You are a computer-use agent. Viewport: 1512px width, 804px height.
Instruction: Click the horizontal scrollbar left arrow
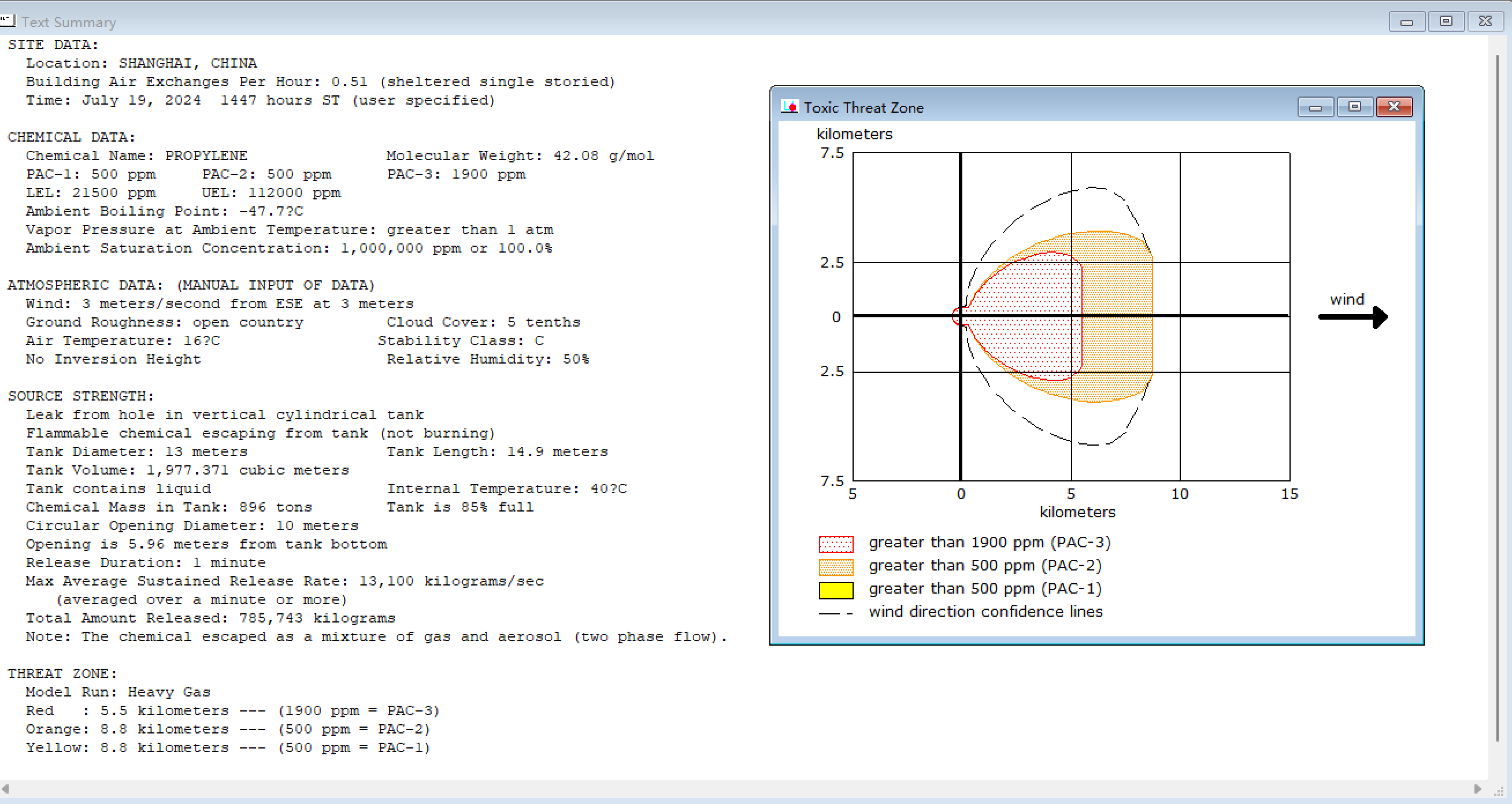click(x=5, y=789)
